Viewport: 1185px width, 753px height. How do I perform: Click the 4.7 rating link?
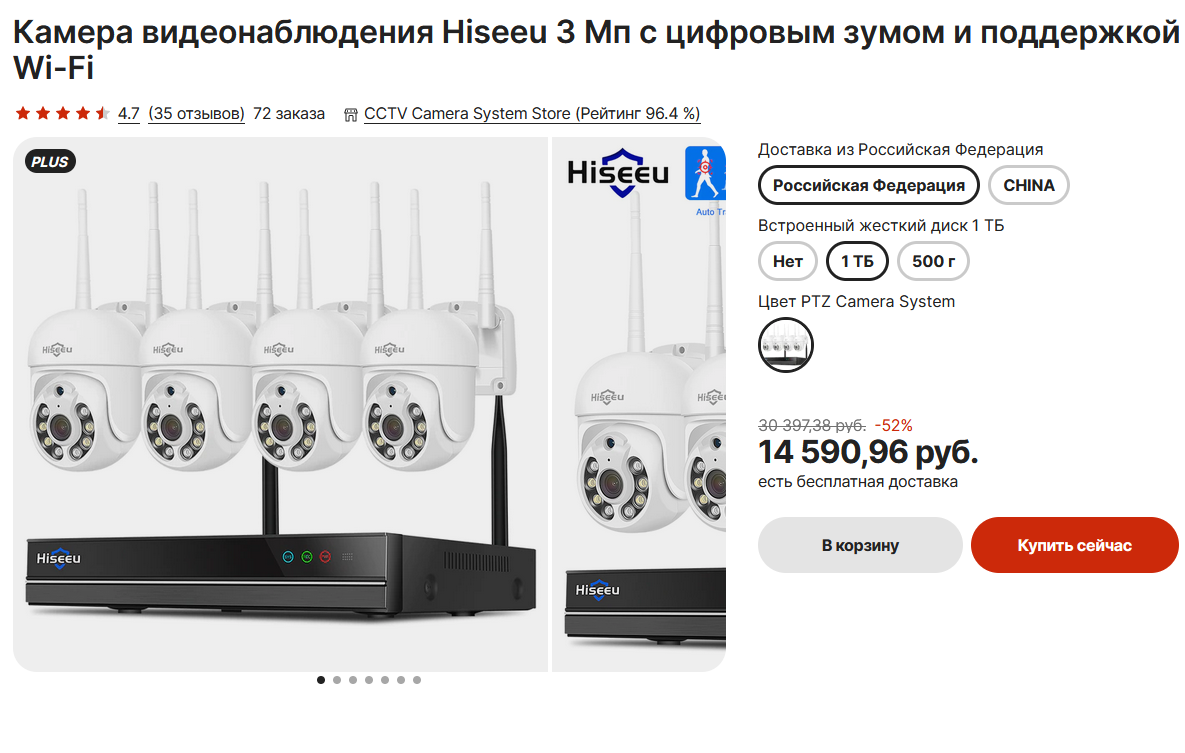(x=128, y=113)
